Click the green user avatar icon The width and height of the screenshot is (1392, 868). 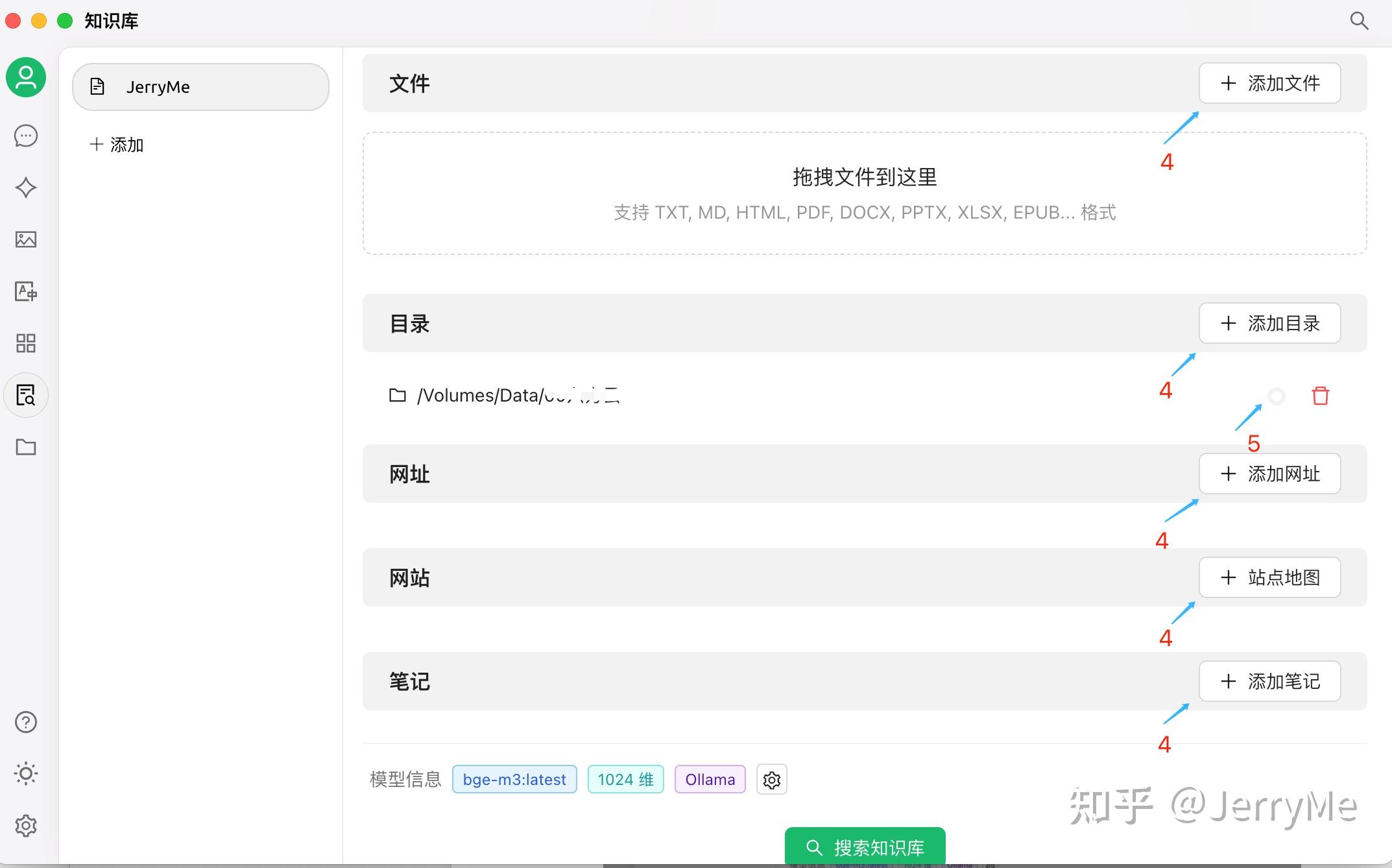(x=26, y=77)
